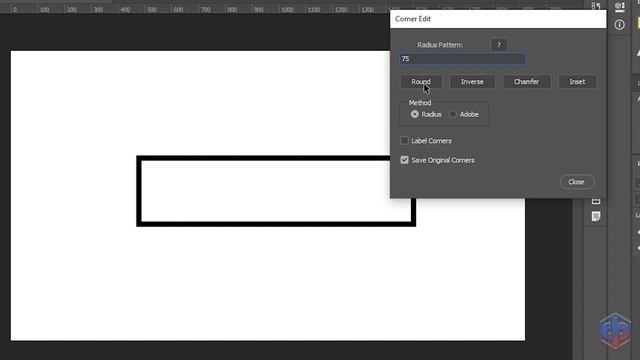Apply Inset corners
Screen dimensions: 640x360
click(577, 82)
